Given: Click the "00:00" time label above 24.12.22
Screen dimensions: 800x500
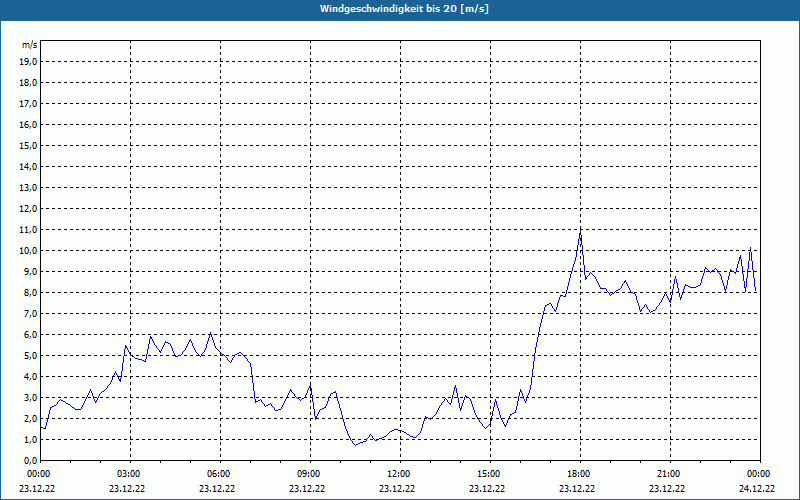Looking at the screenshot, I should (x=757, y=474).
